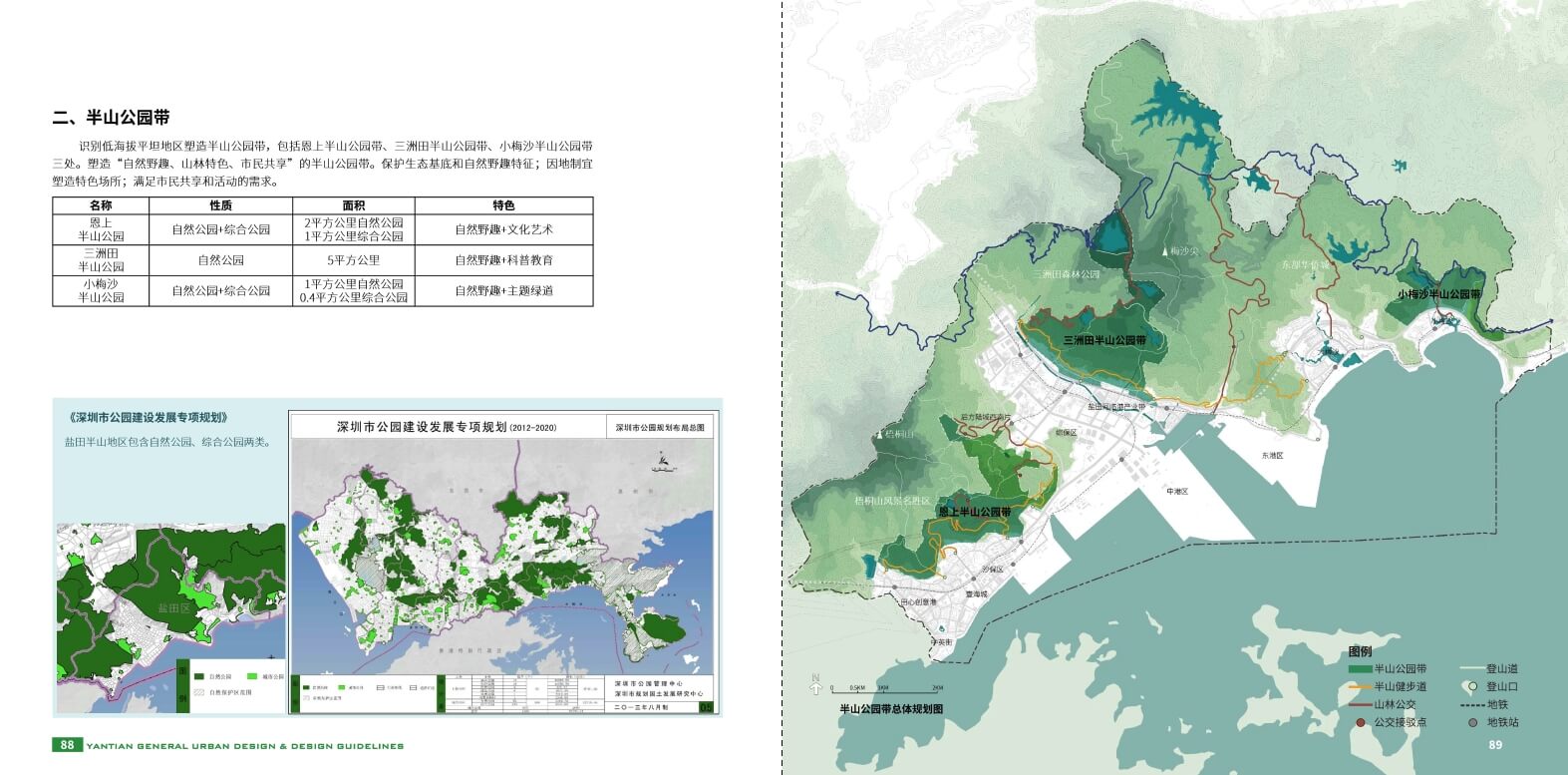Click the Shenzhen citywide park plan map thumbnail
The height and width of the screenshot is (775, 1568).
click(502, 563)
